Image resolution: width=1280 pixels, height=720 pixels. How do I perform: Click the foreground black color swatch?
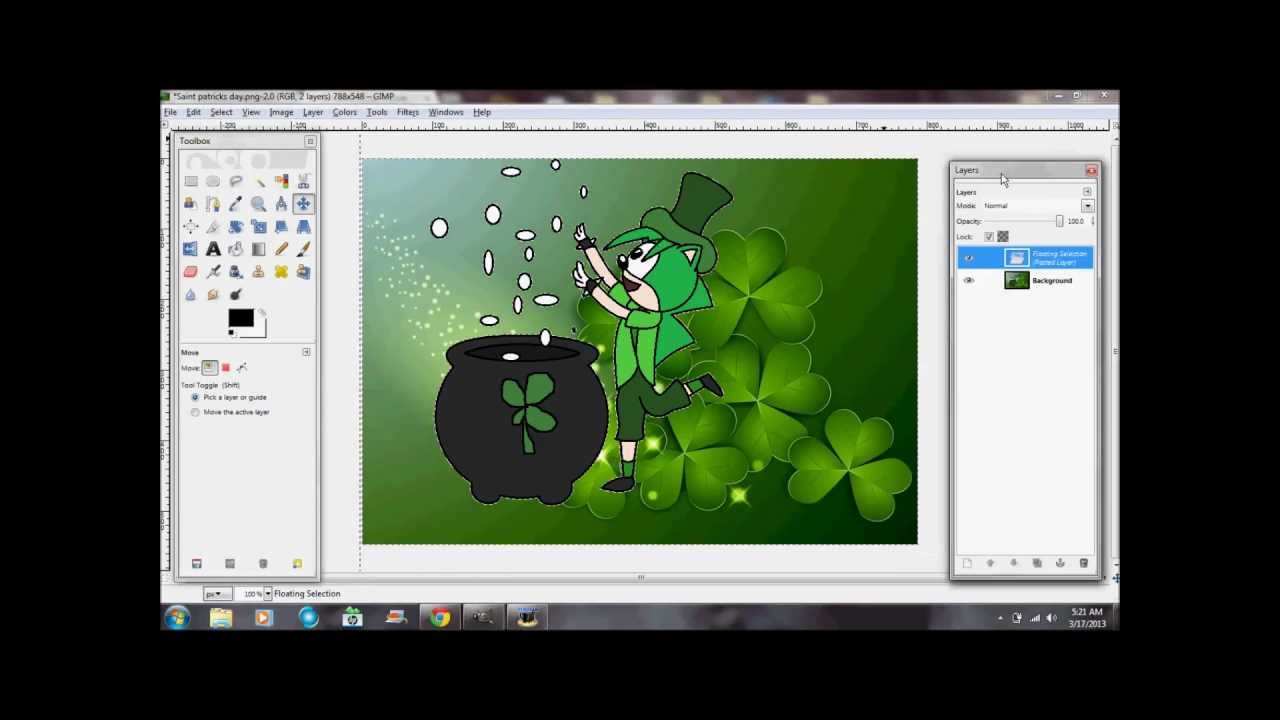[239, 318]
